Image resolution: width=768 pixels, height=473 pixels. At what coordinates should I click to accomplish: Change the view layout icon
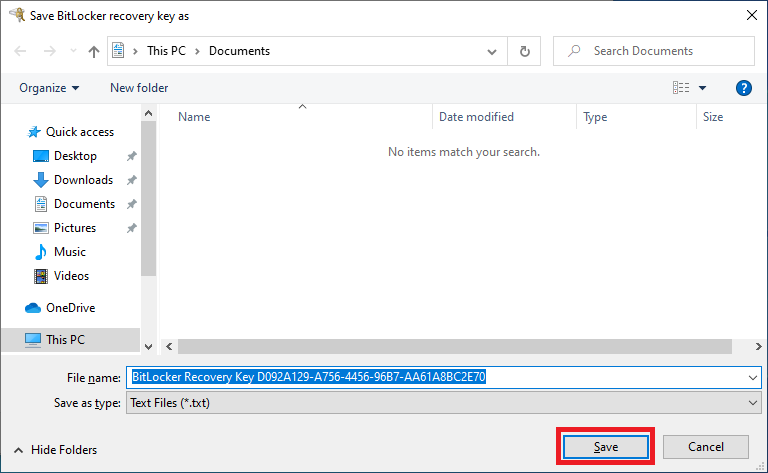[x=681, y=88]
